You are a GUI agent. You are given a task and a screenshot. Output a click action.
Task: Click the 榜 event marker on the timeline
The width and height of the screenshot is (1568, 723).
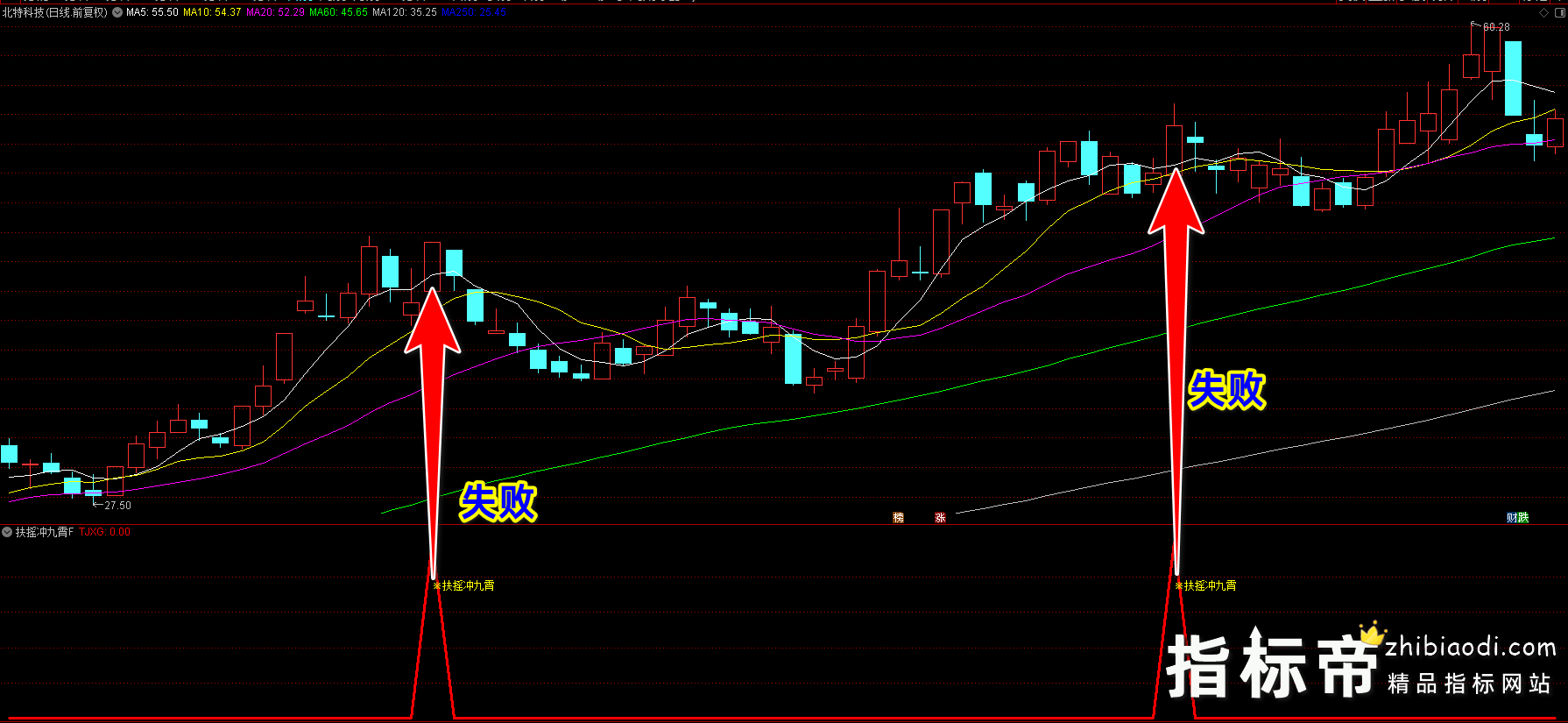[x=898, y=518]
